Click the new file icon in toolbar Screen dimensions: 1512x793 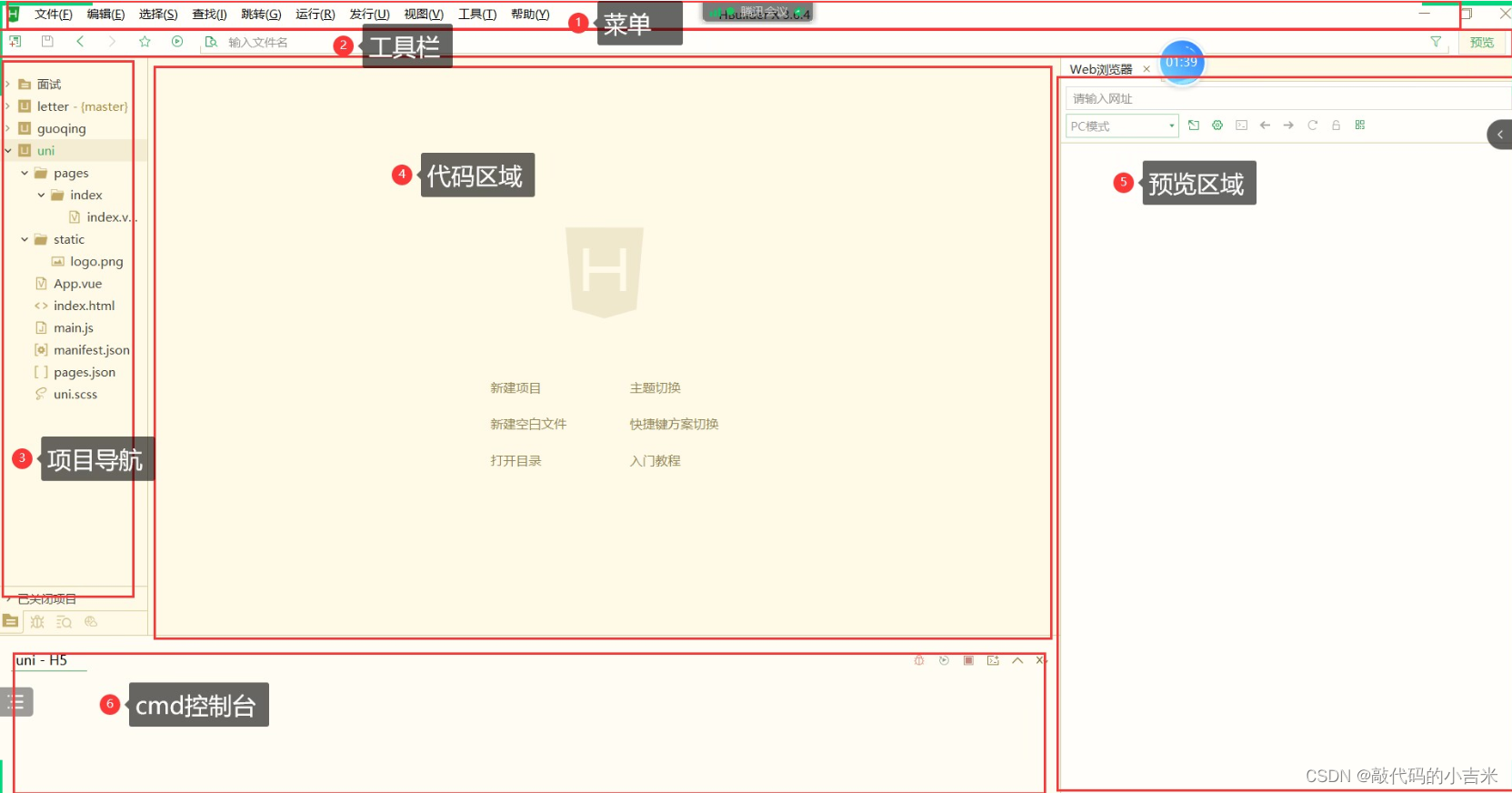tap(15, 42)
